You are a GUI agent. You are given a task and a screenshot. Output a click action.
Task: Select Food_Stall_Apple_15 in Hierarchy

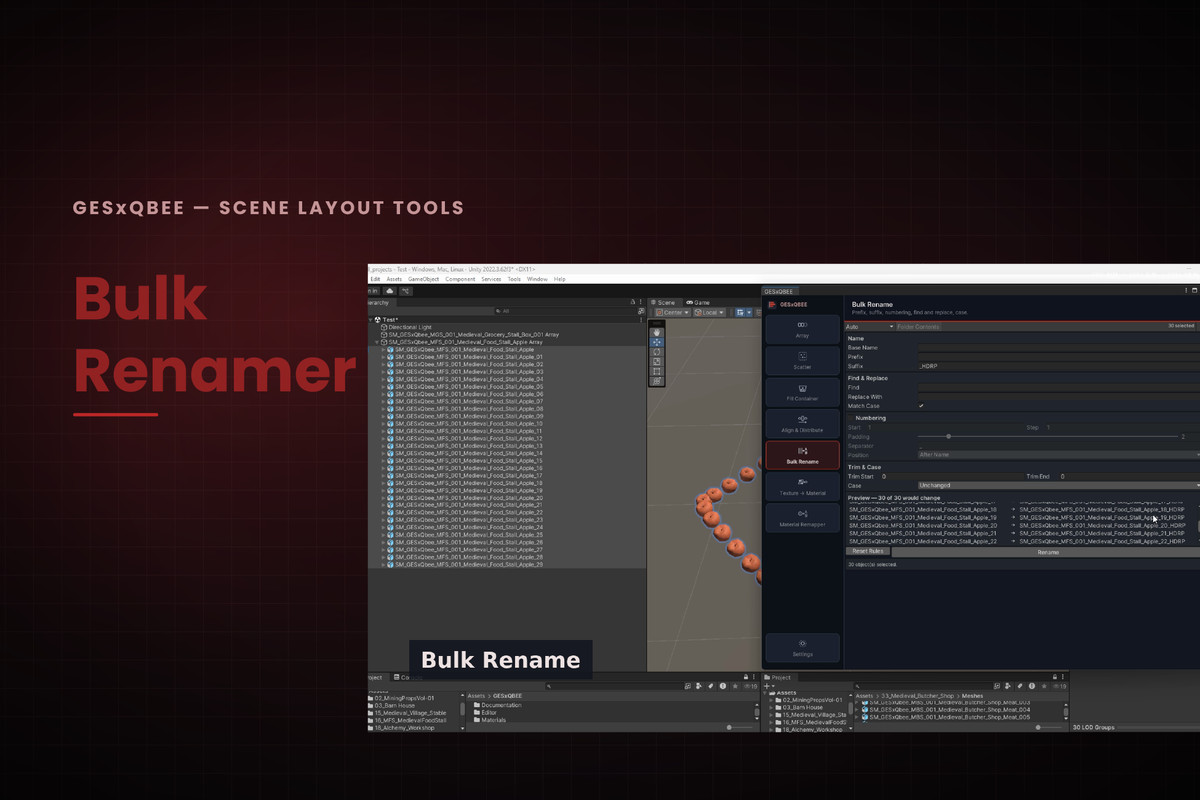tap(468, 461)
